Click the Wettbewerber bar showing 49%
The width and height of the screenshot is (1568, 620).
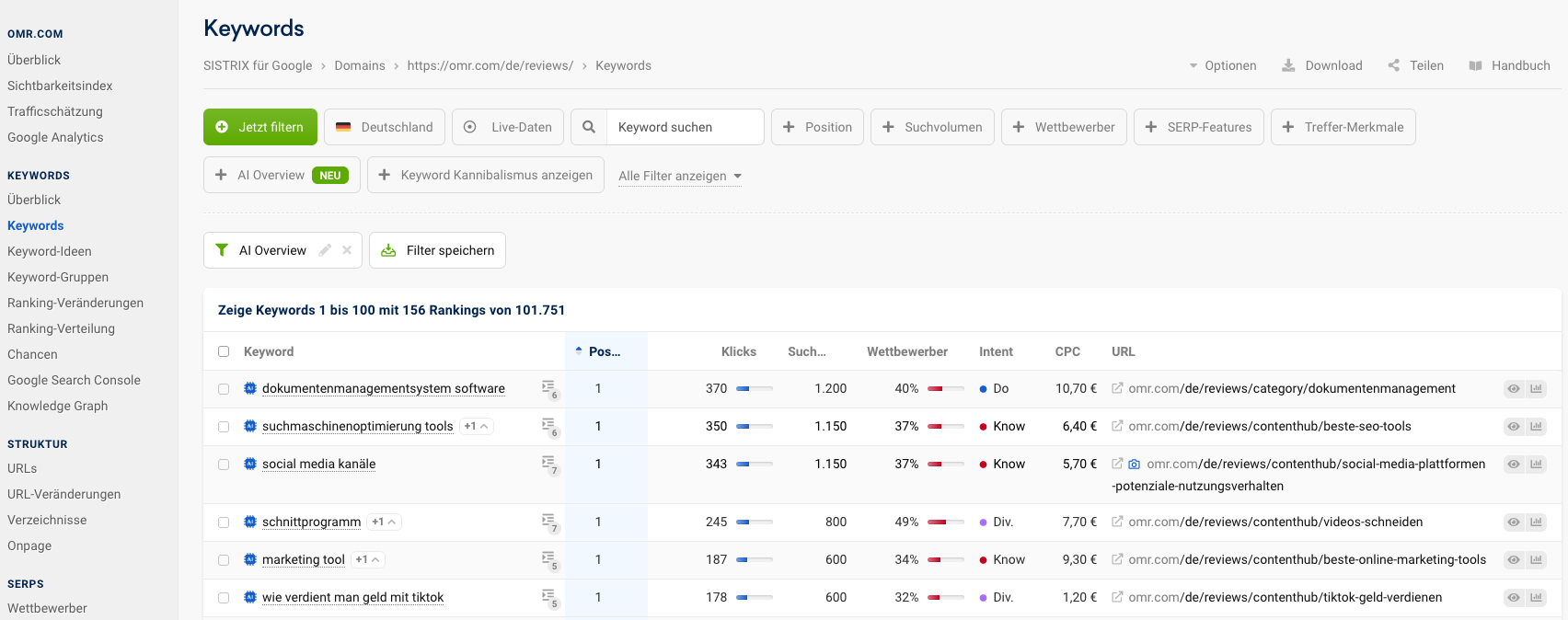point(946,522)
